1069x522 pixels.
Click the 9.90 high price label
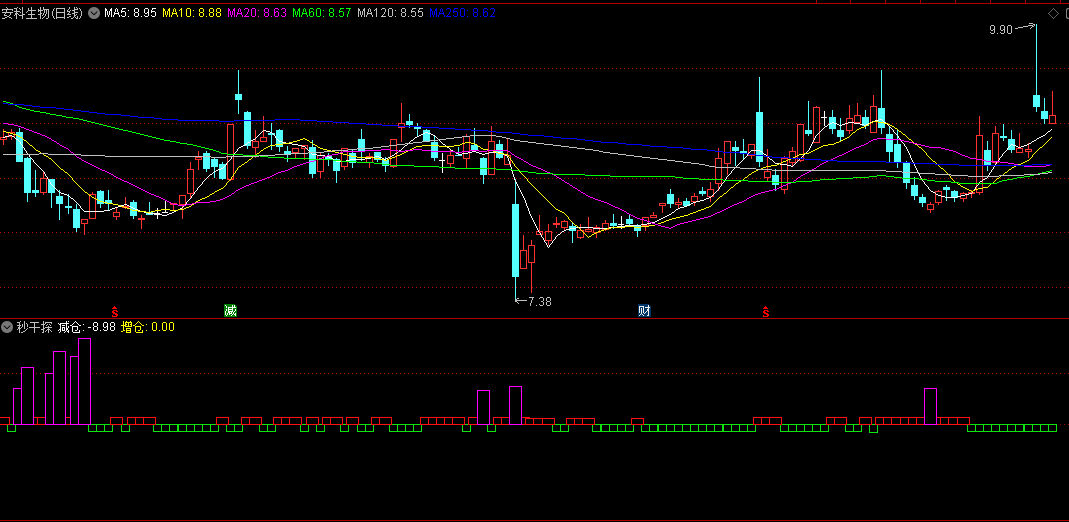coord(1001,30)
